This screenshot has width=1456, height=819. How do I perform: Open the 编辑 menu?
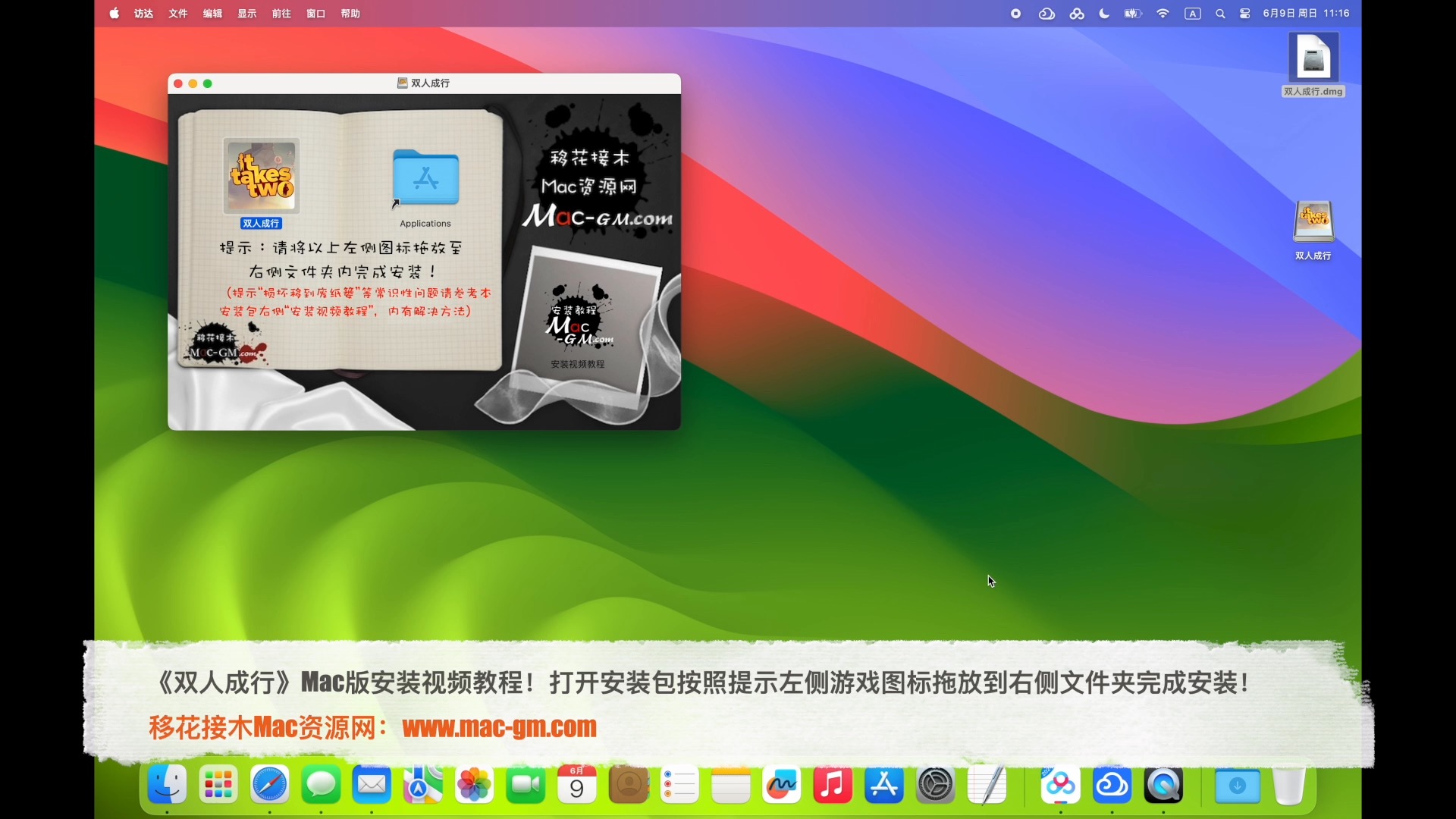(212, 14)
